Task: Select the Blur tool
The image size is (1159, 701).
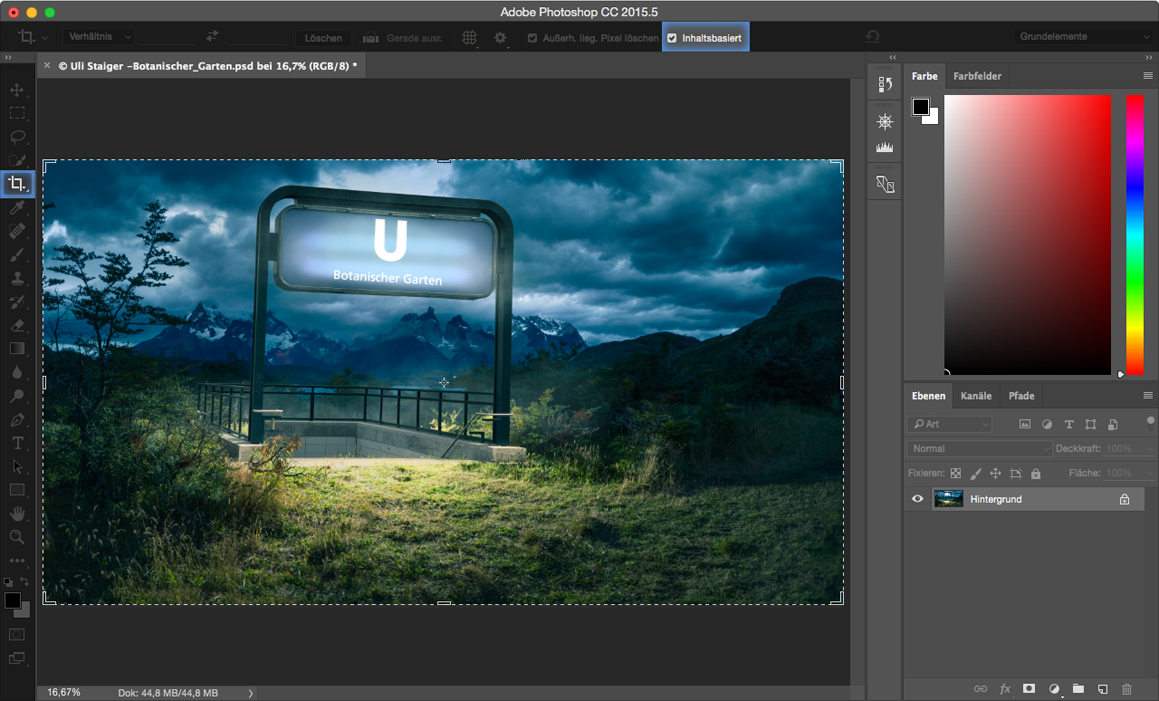Action: tap(16, 372)
